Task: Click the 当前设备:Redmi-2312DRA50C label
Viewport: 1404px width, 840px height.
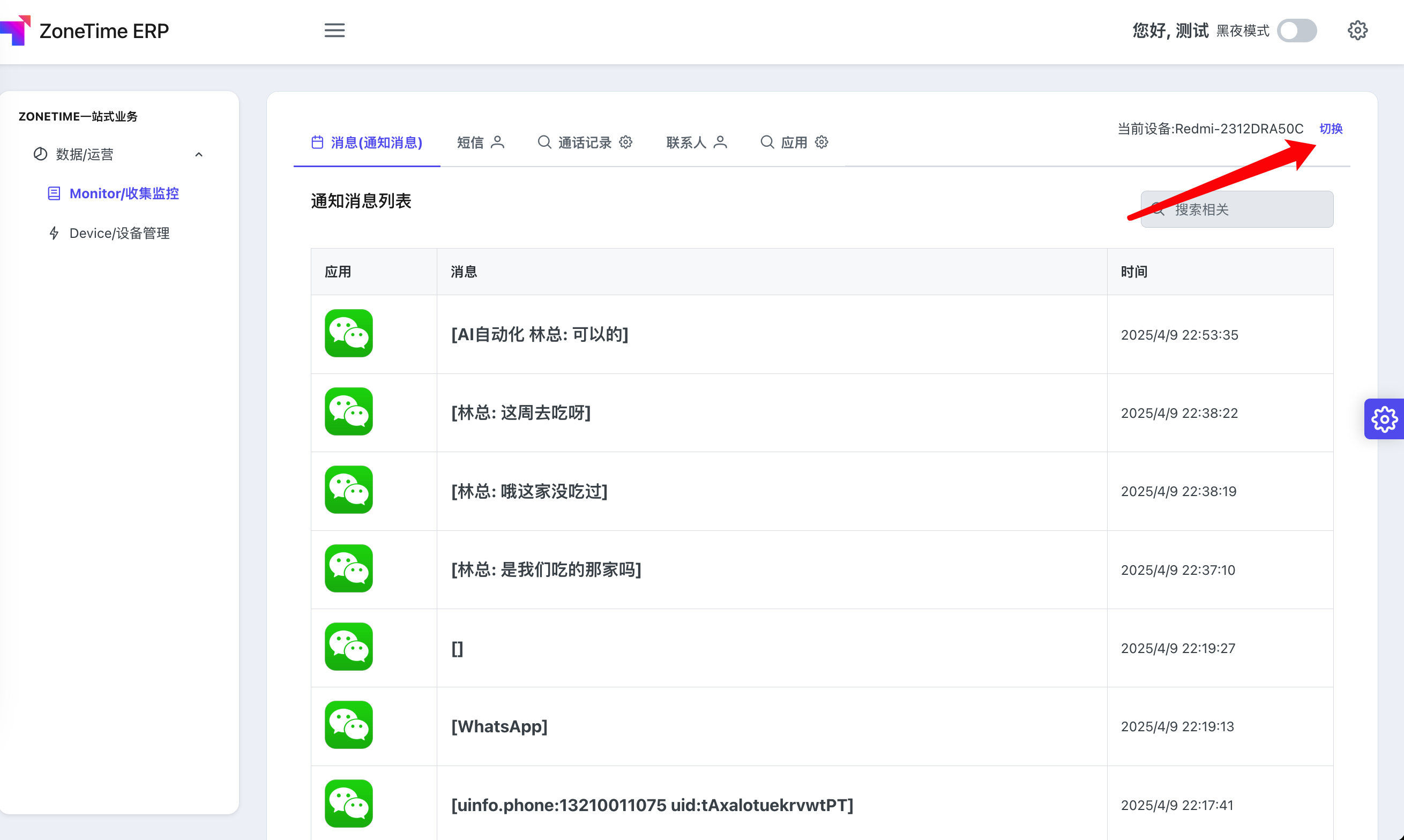Action: pyautogui.click(x=1211, y=129)
